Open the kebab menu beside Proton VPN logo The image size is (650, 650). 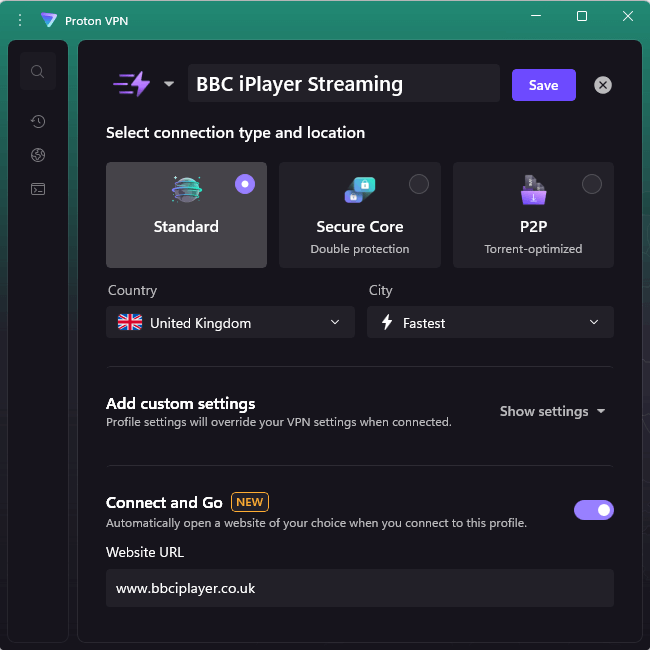click(20, 20)
